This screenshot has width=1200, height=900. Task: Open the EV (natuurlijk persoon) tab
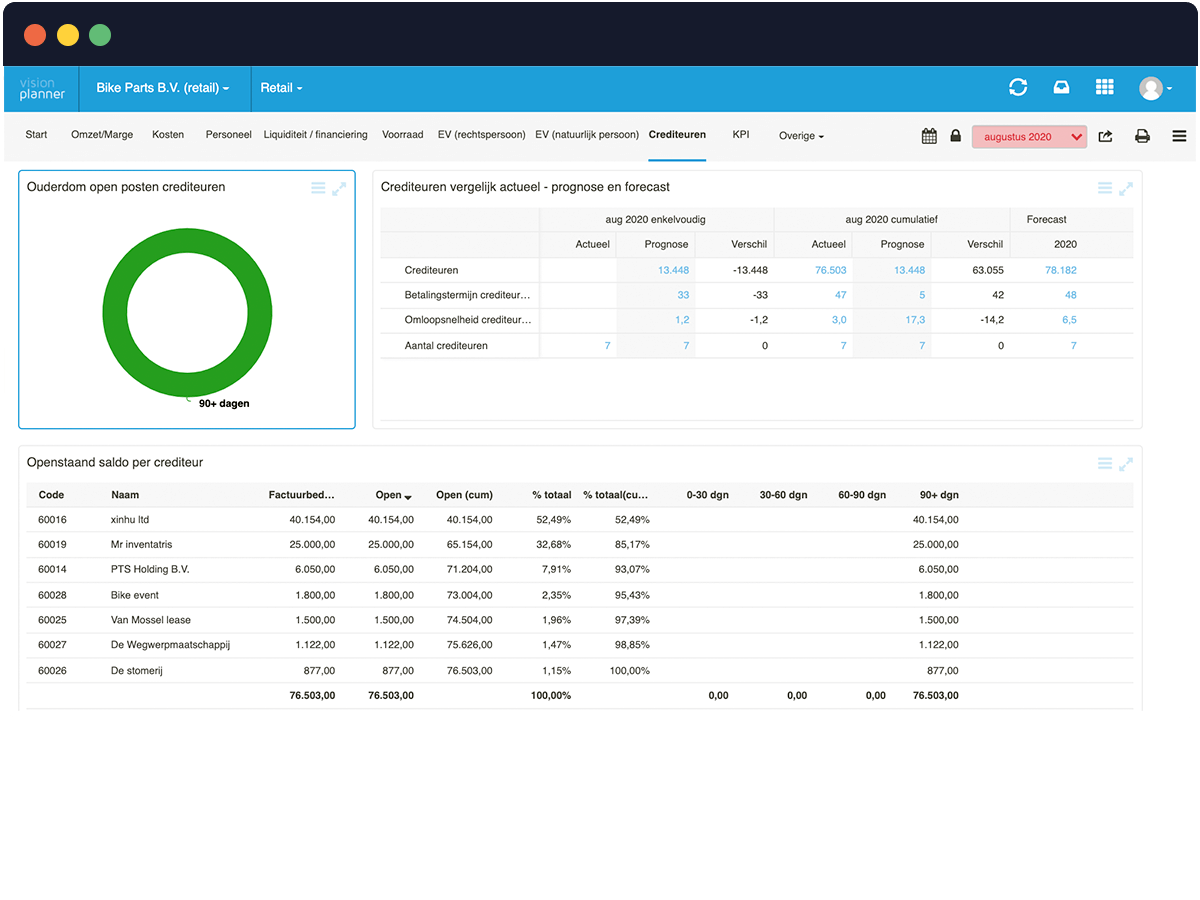[587, 134]
